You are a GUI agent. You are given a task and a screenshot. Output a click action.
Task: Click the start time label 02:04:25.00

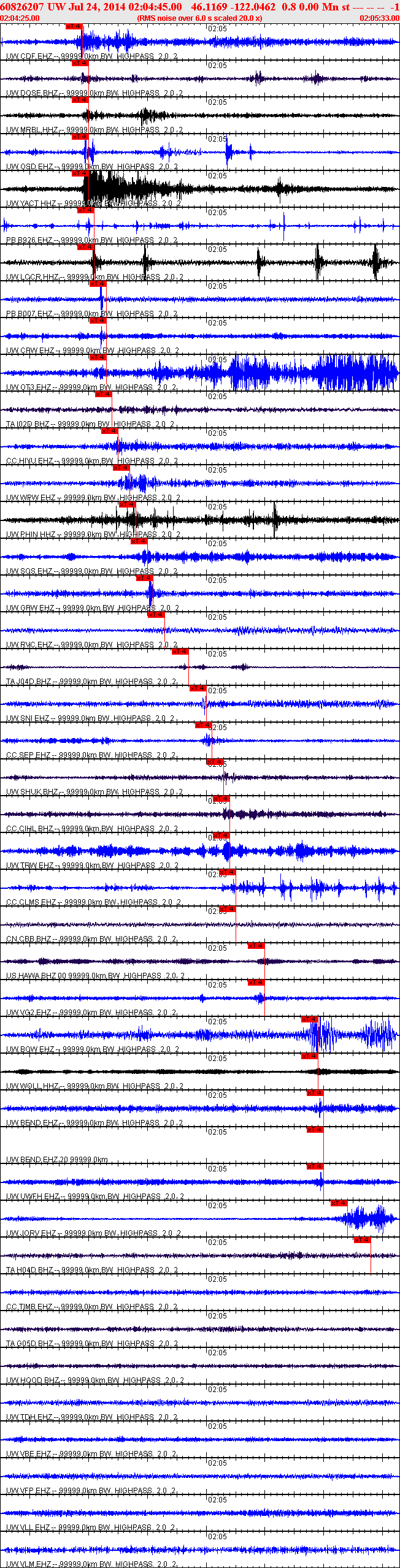click(x=20, y=18)
